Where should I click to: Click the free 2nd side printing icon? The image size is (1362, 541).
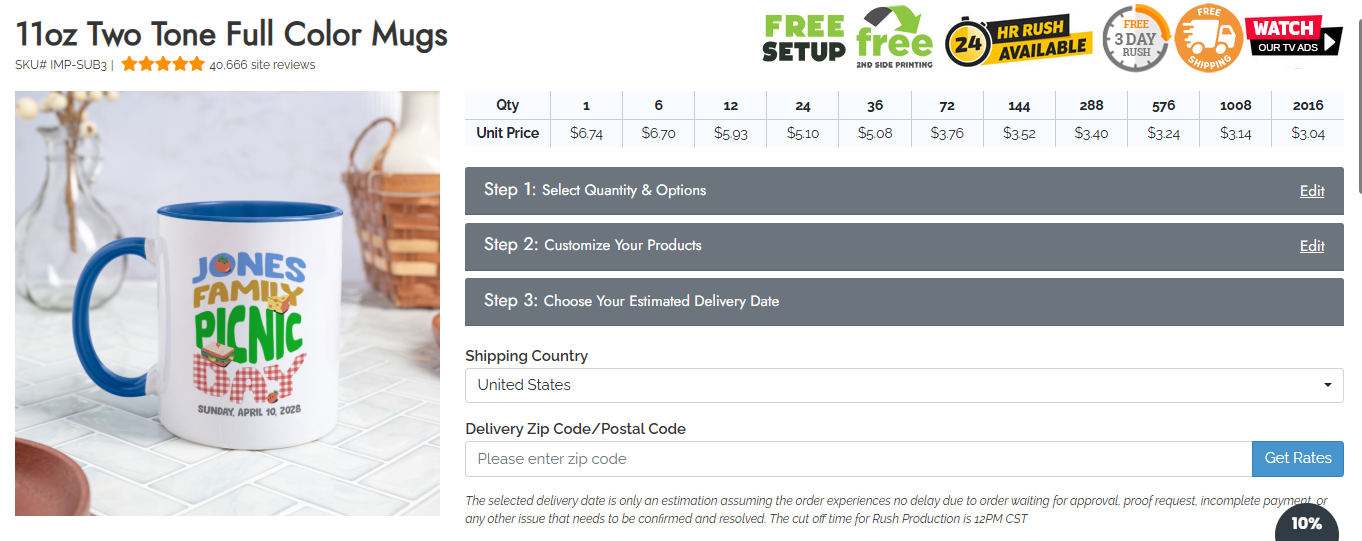point(894,38)
